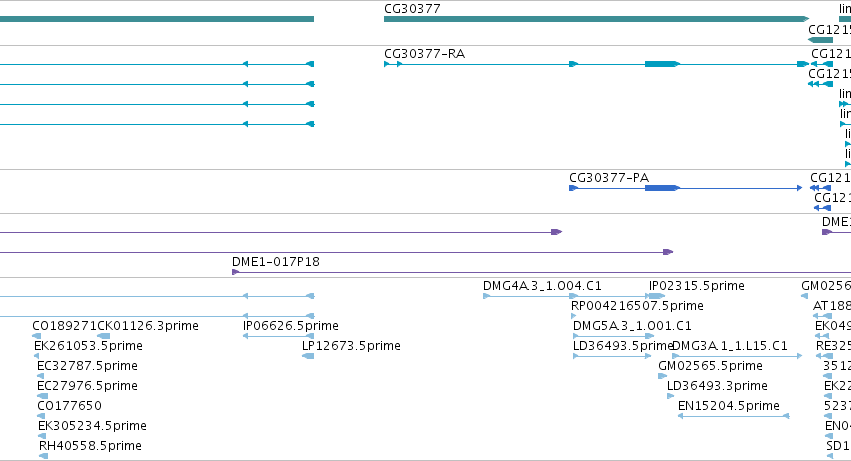Screen dimensions: 851x461
Task: Click the DMG3A.1_1.L15.C1 label
Action: (730, 346)
